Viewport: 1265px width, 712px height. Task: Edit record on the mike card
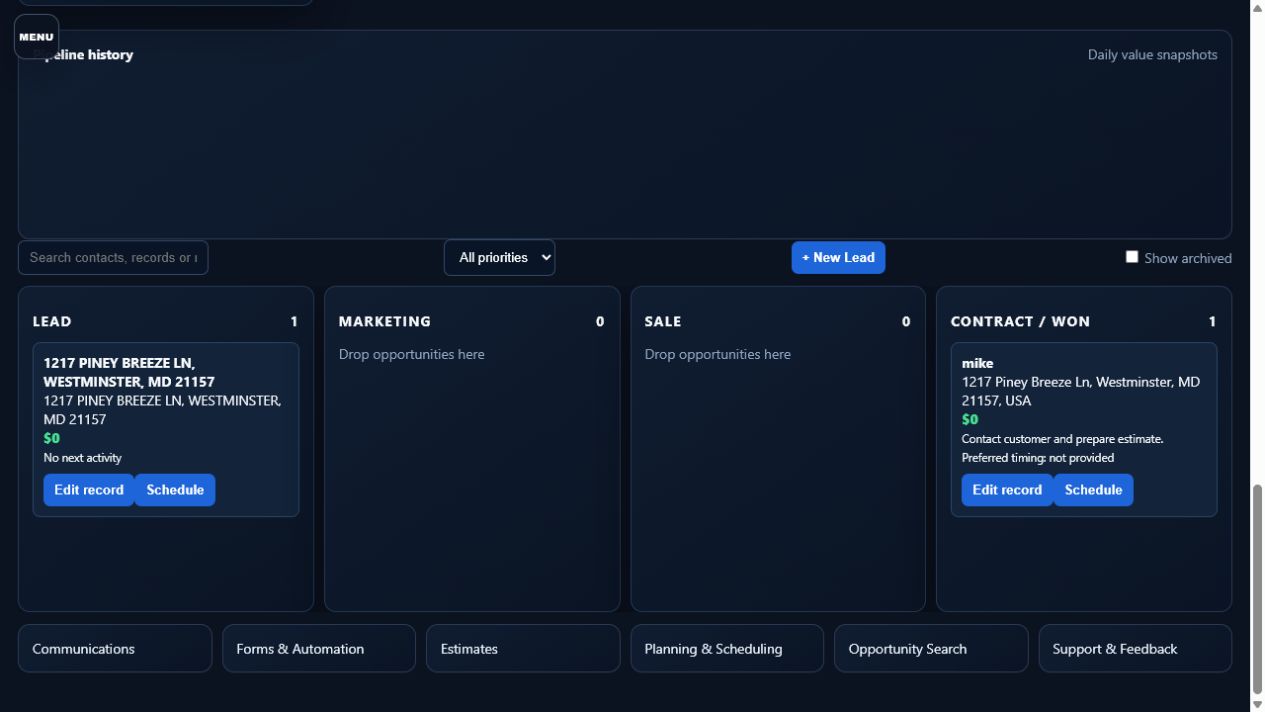click(x=1007, y=490)
